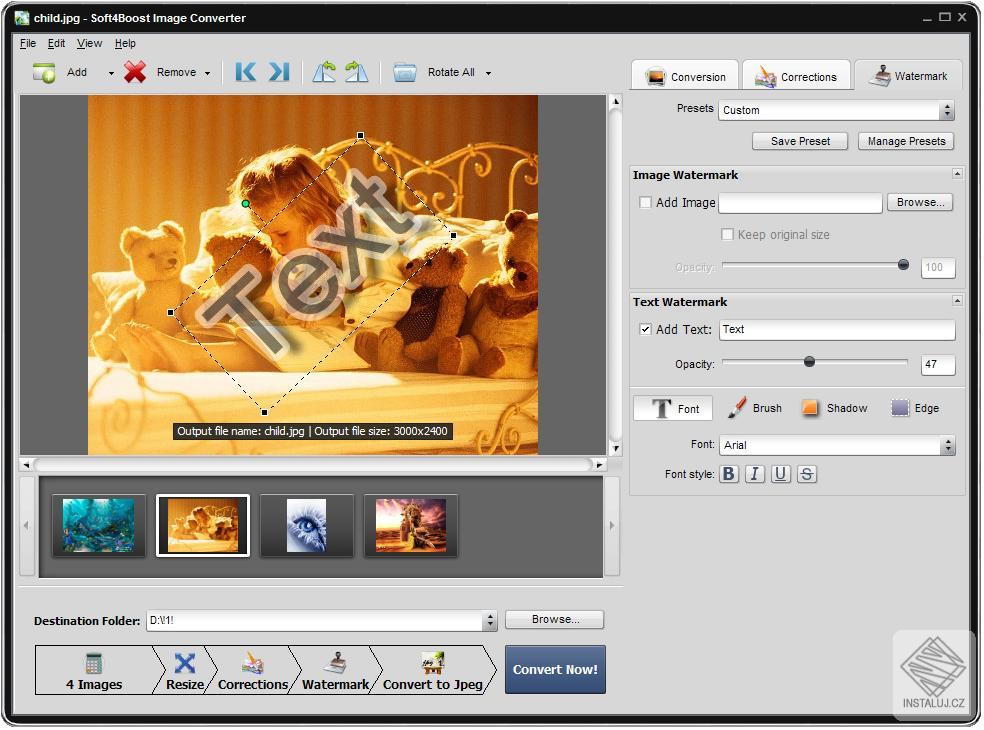Click the Shadow watermark option
Image resolution: width=984 pixels, height=730 pixels.
834,408
